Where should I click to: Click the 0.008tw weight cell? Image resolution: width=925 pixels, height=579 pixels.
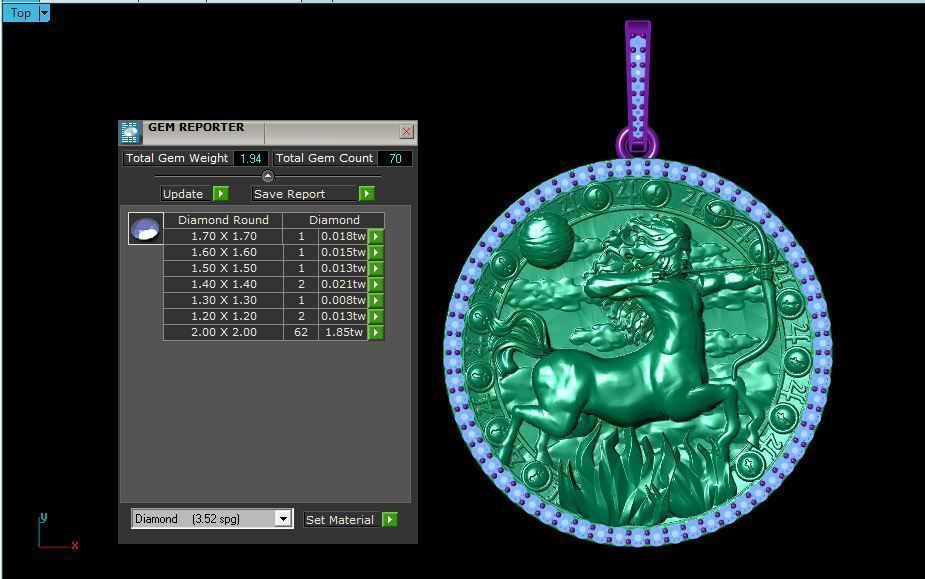pos(343,300)
